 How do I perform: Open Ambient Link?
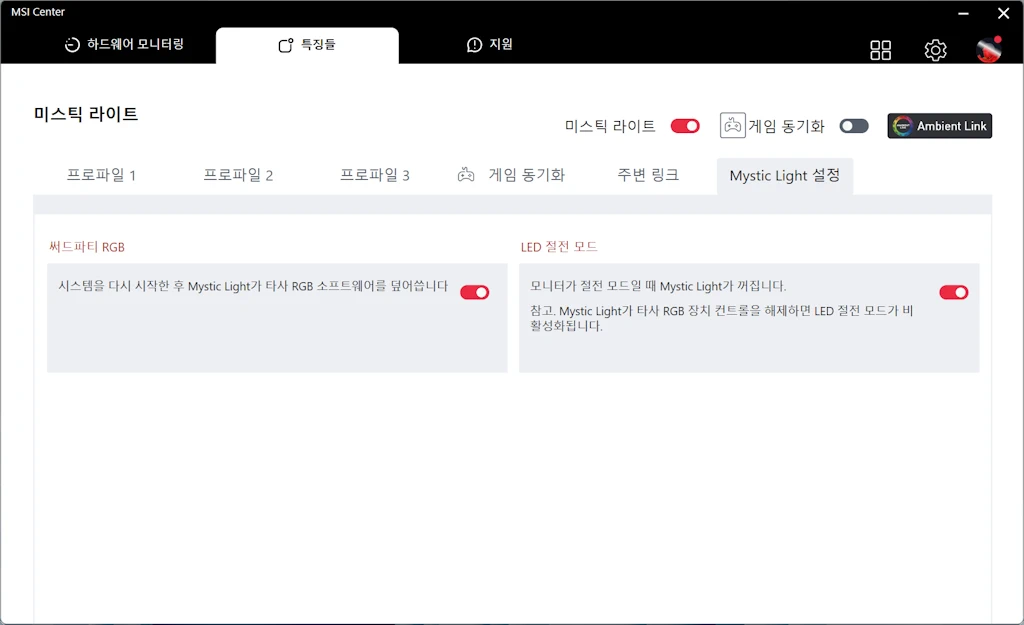tap(939, 126)
